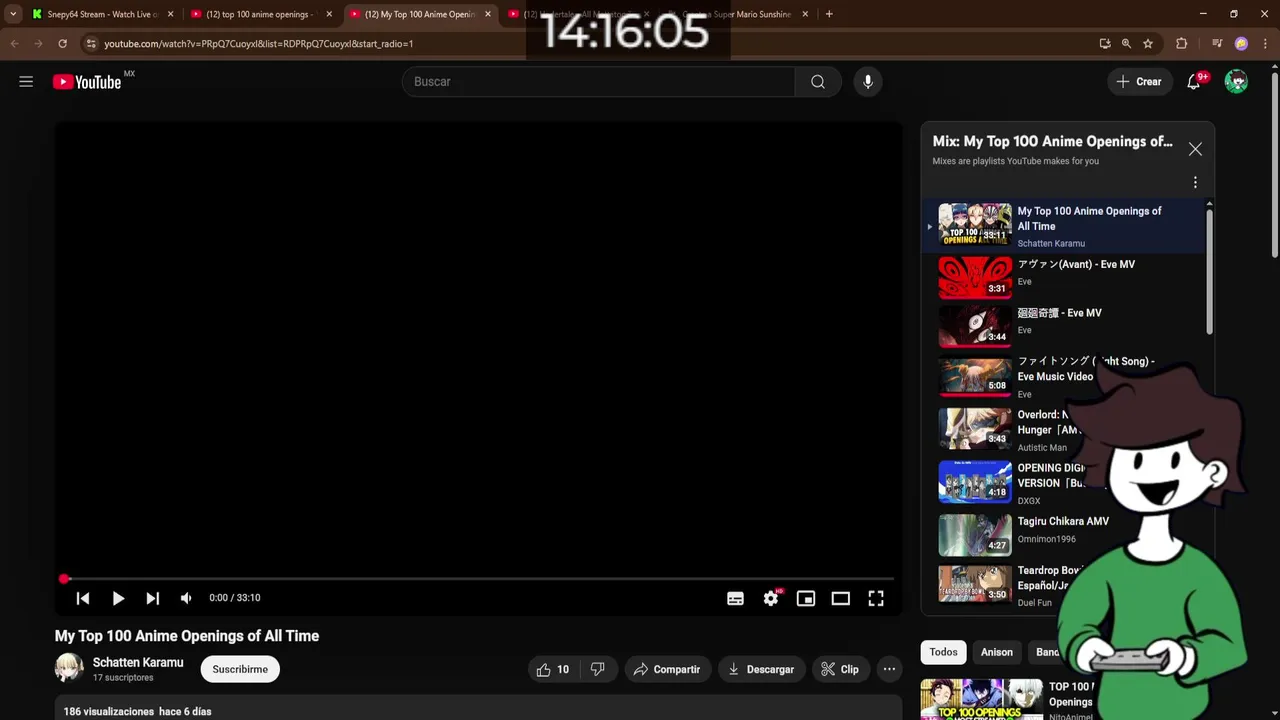Start voice search with microphone icon
Image resolution: width=1280 pixels, height=720 pixels.
(x=868, y=82)
